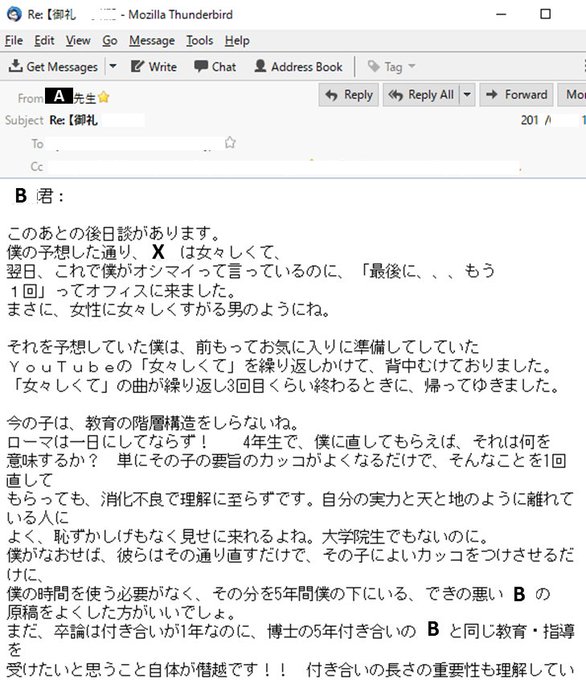Maximize the Thunderbird window
The height and width of the screenshot is (680, 586).
545,14
